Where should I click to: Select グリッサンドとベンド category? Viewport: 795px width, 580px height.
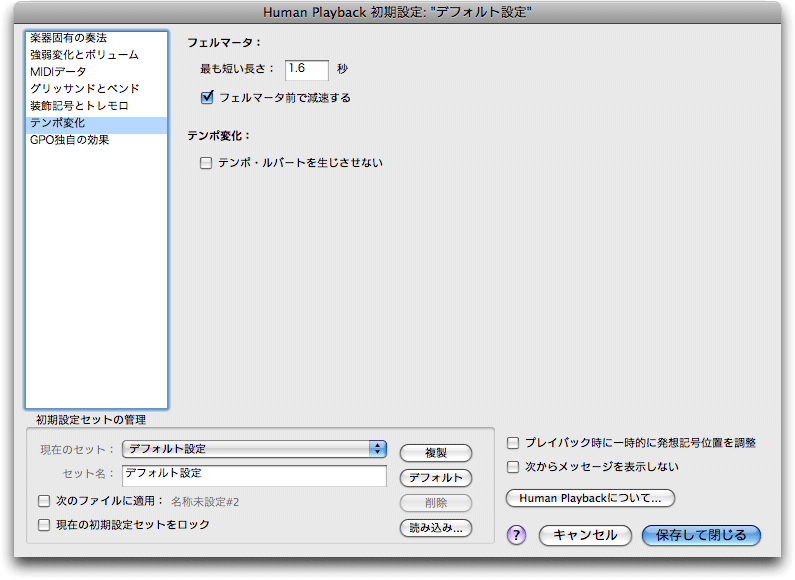point(96,89)
